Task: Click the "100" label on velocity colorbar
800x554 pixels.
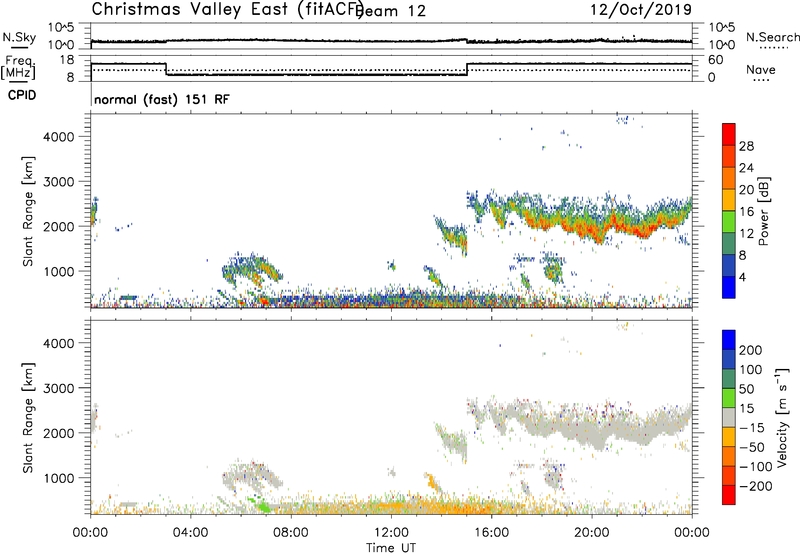Action: (751, 370)
